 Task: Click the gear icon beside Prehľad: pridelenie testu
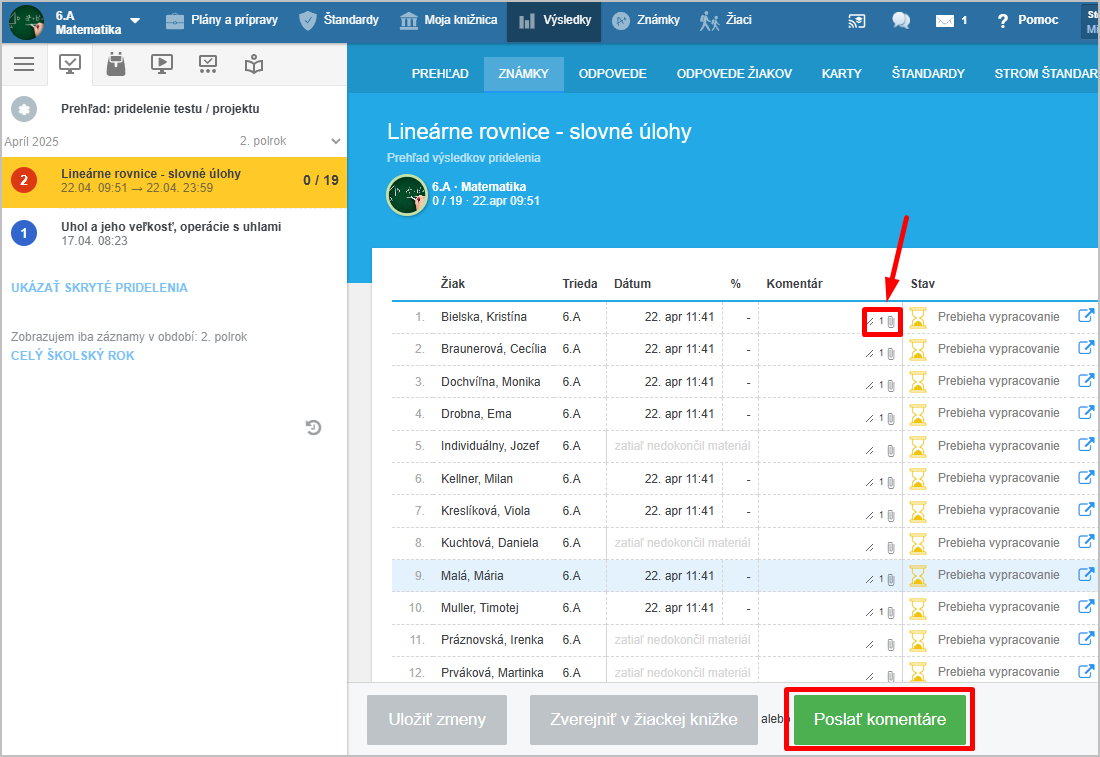click(24, 109)
